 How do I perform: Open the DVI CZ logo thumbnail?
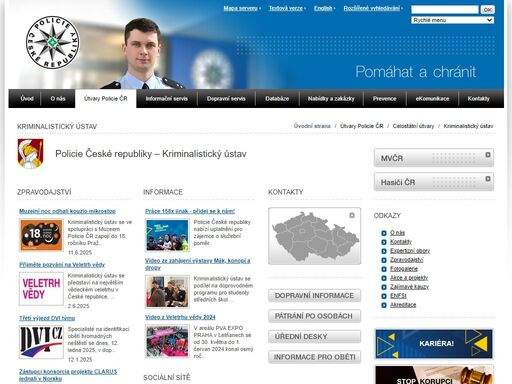pyautogui.click(x=41, y=342)
